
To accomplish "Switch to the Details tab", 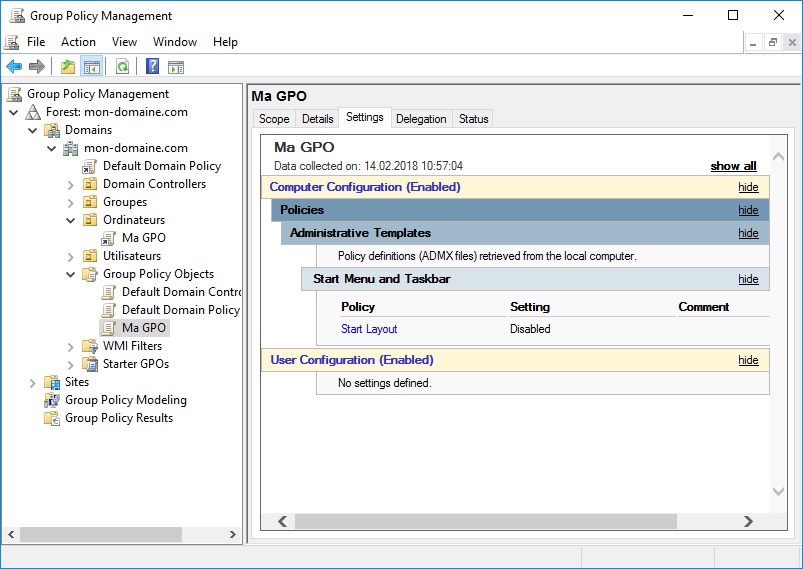I will pyautogui.click(x=318, y=119).
